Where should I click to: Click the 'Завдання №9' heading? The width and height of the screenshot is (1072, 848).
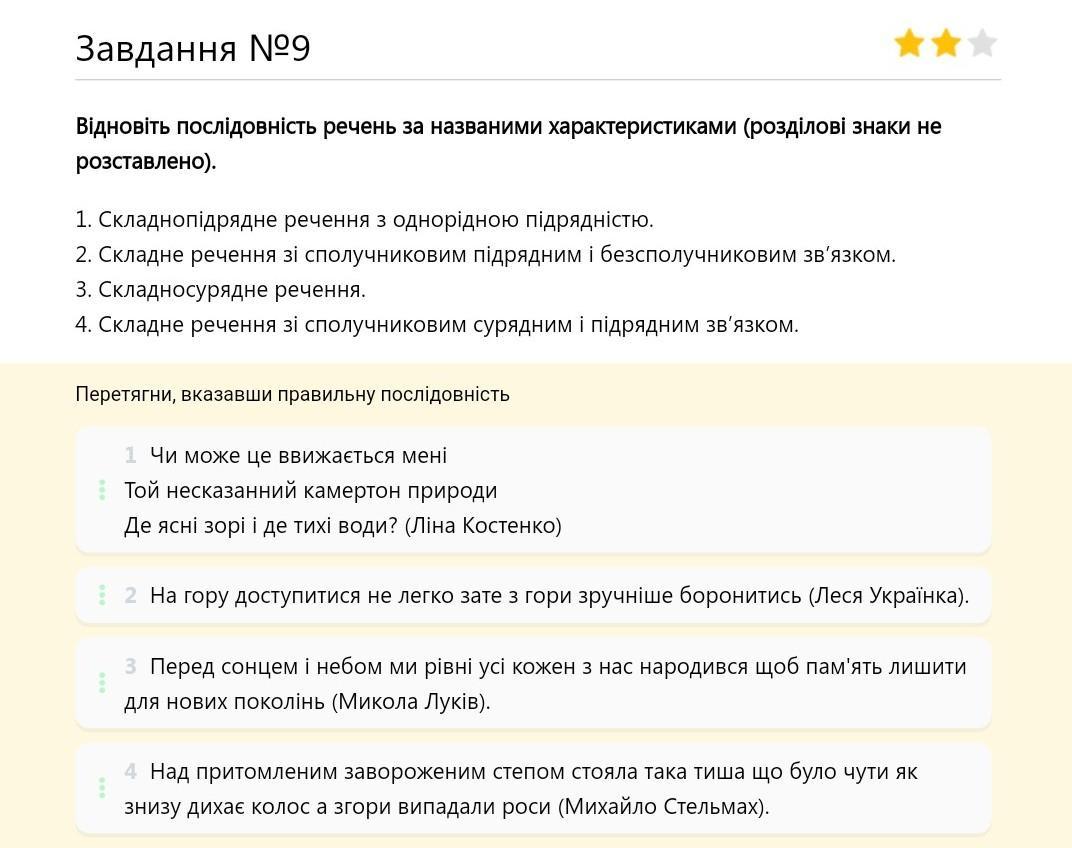(x=193, y=48)
